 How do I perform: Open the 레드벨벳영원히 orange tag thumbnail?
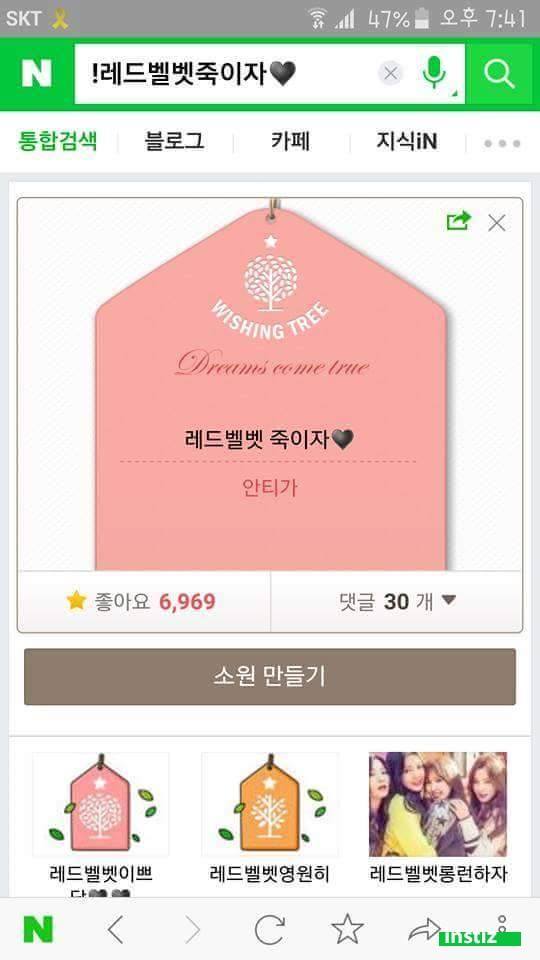pyautogui.click(x=269, y=804)
